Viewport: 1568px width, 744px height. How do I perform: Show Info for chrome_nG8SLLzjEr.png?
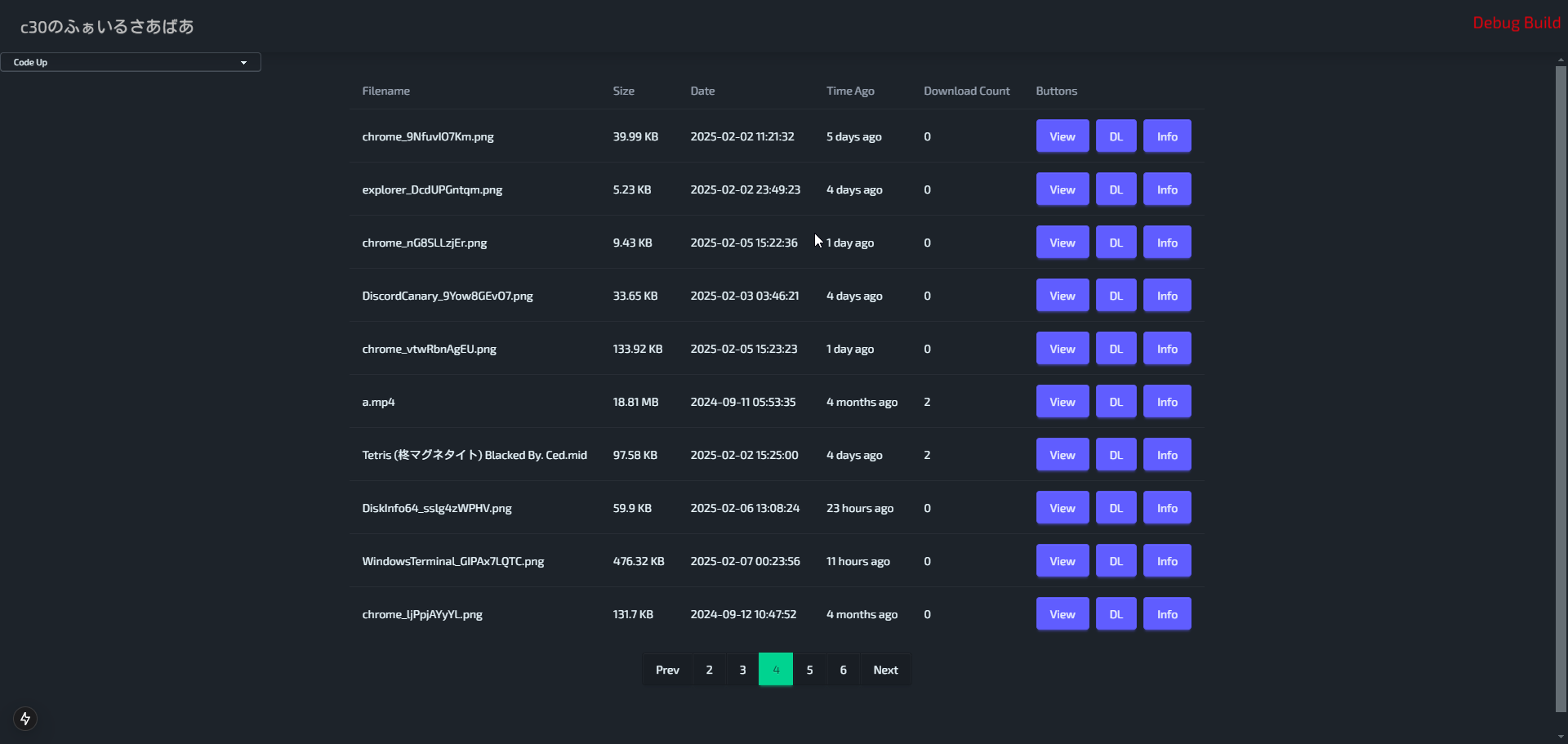[1166, 243]
